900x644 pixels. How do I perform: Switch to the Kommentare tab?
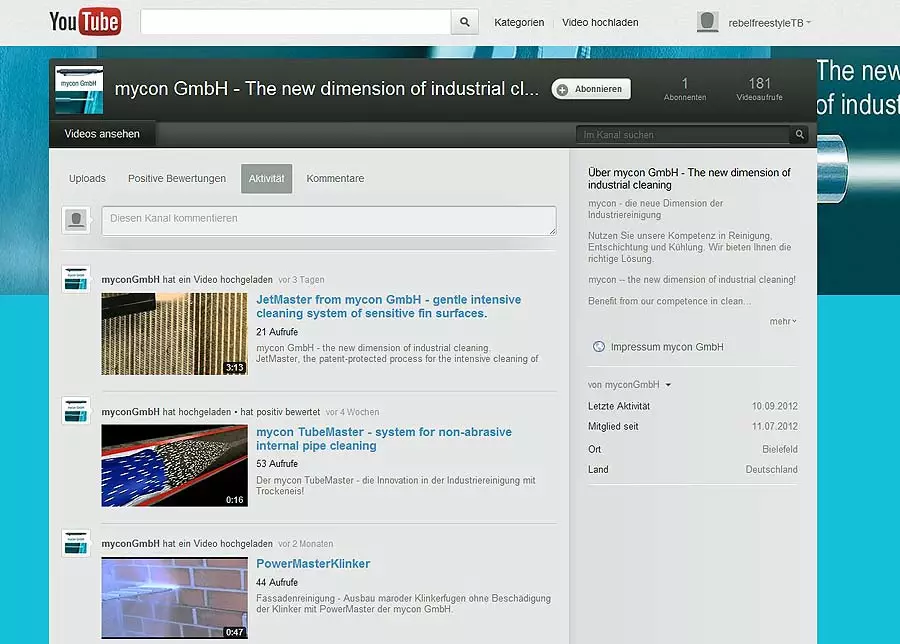(335, 179)
